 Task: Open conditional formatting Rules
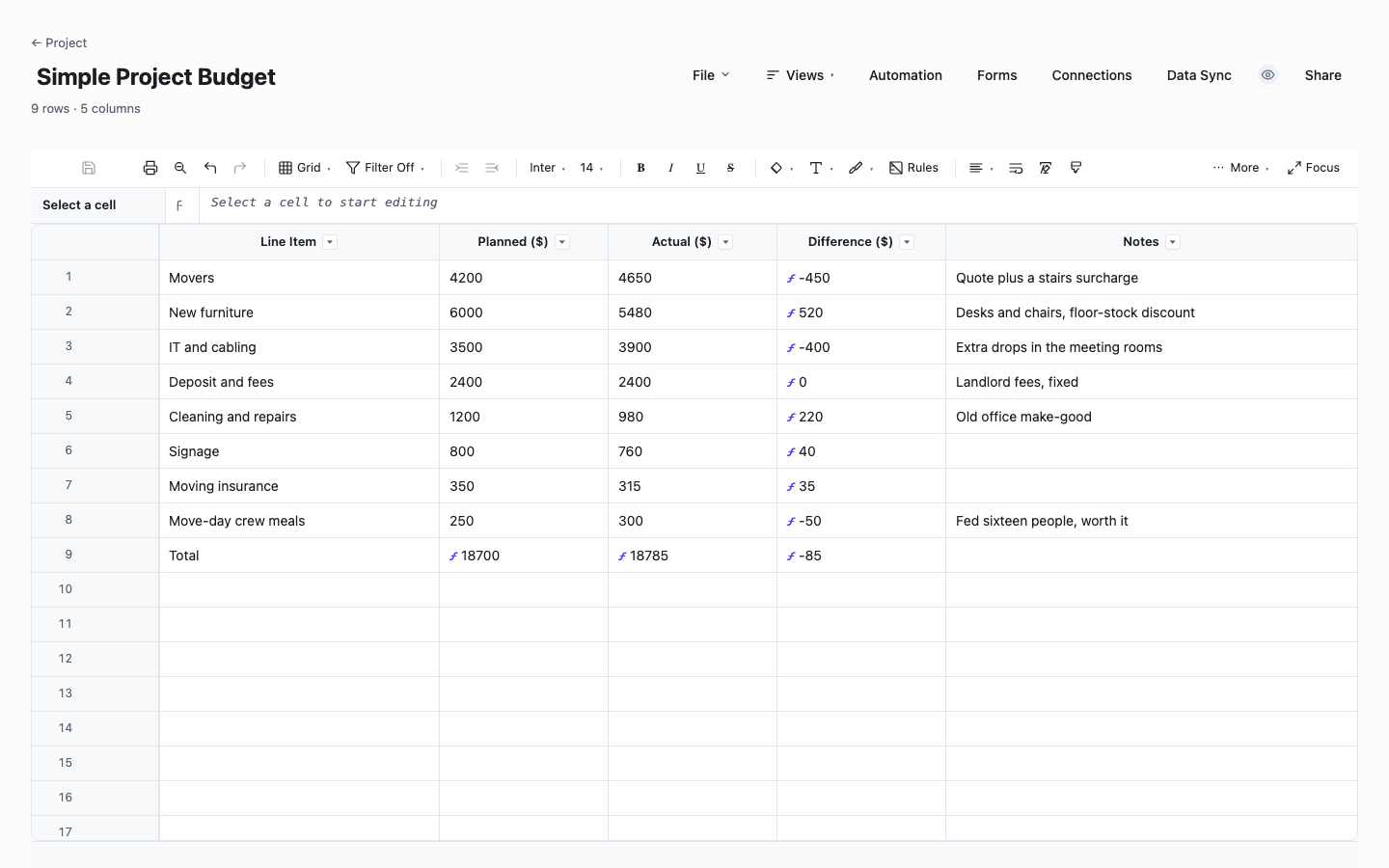[x=913, y=168]
